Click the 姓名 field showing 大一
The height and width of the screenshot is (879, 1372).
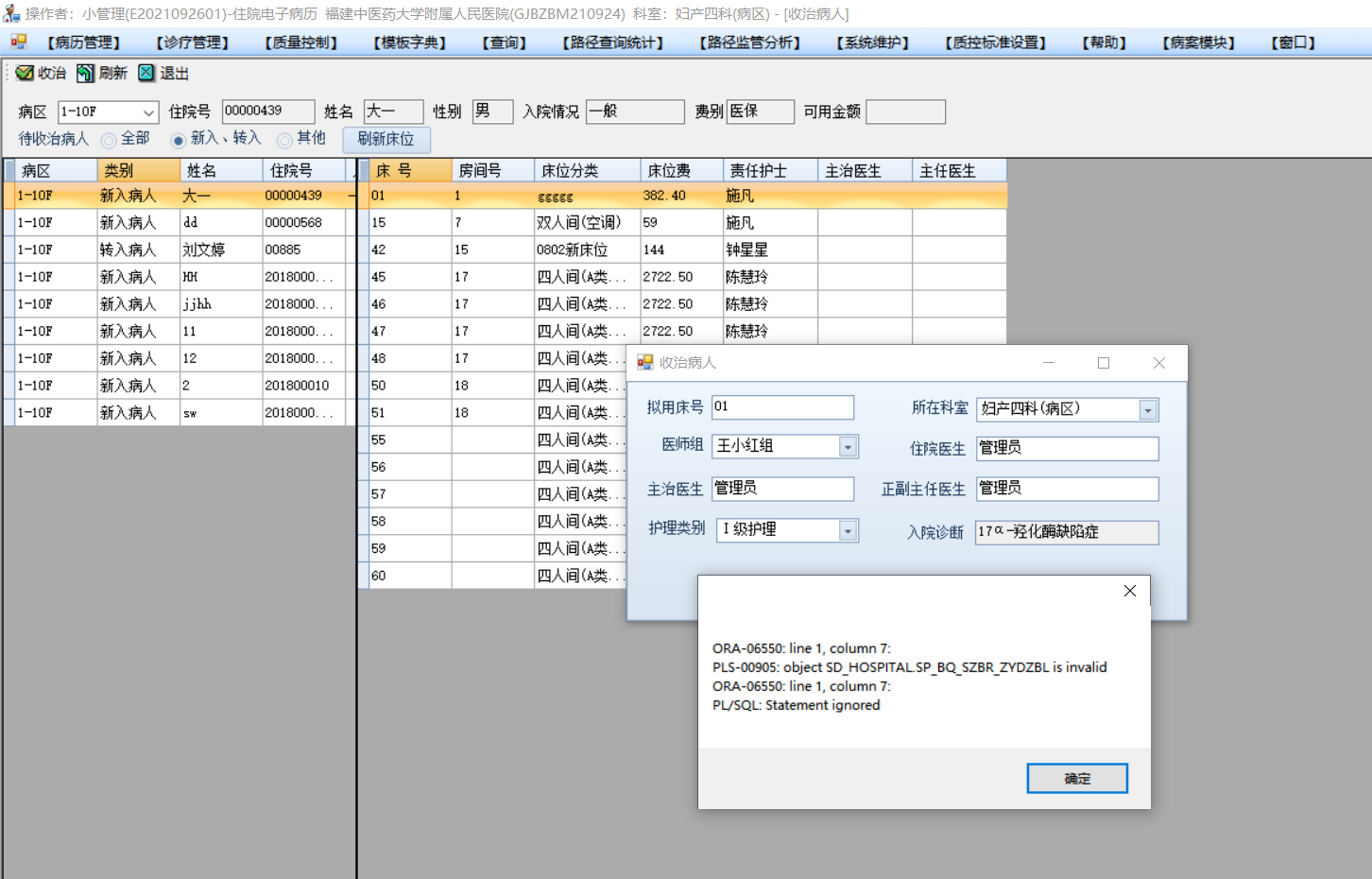pos(393,112)
